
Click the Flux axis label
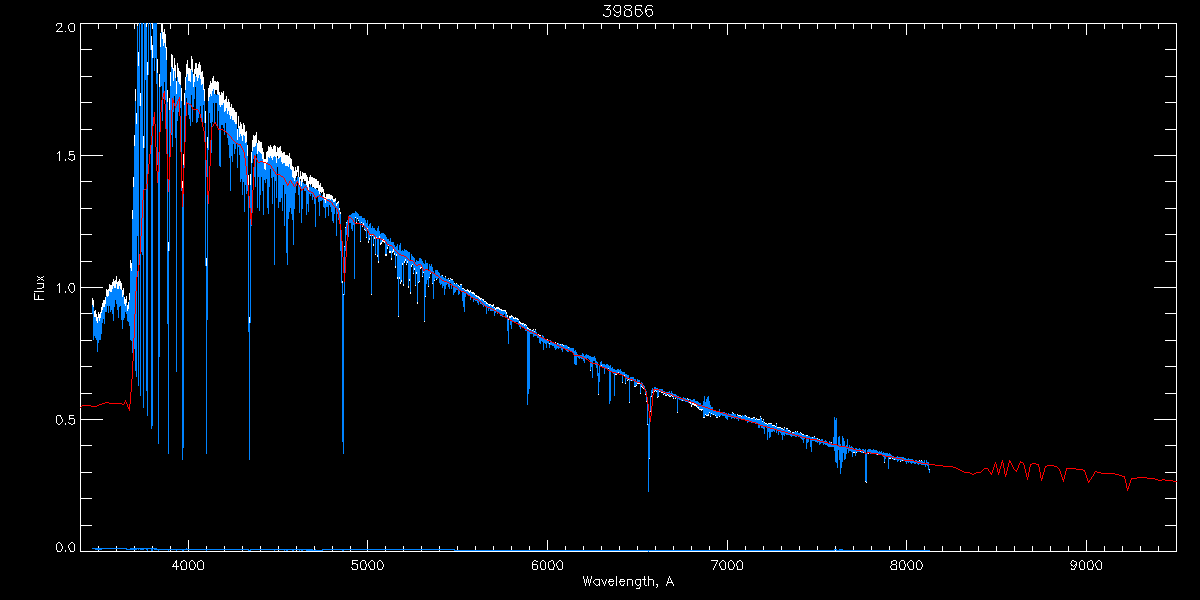pyautogui.click(x=40, y=288)
